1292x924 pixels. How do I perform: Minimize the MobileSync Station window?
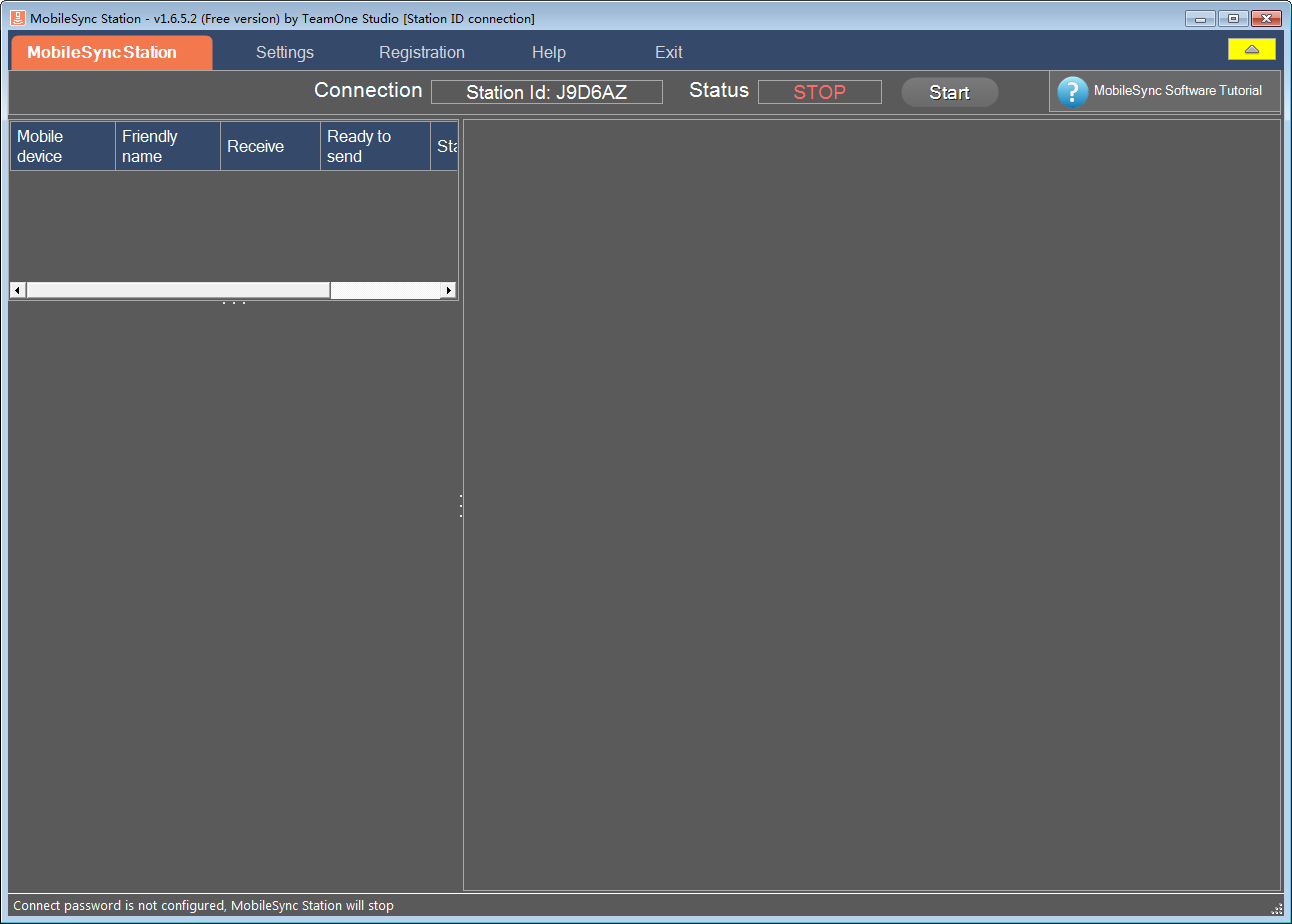coord(1200,18)
